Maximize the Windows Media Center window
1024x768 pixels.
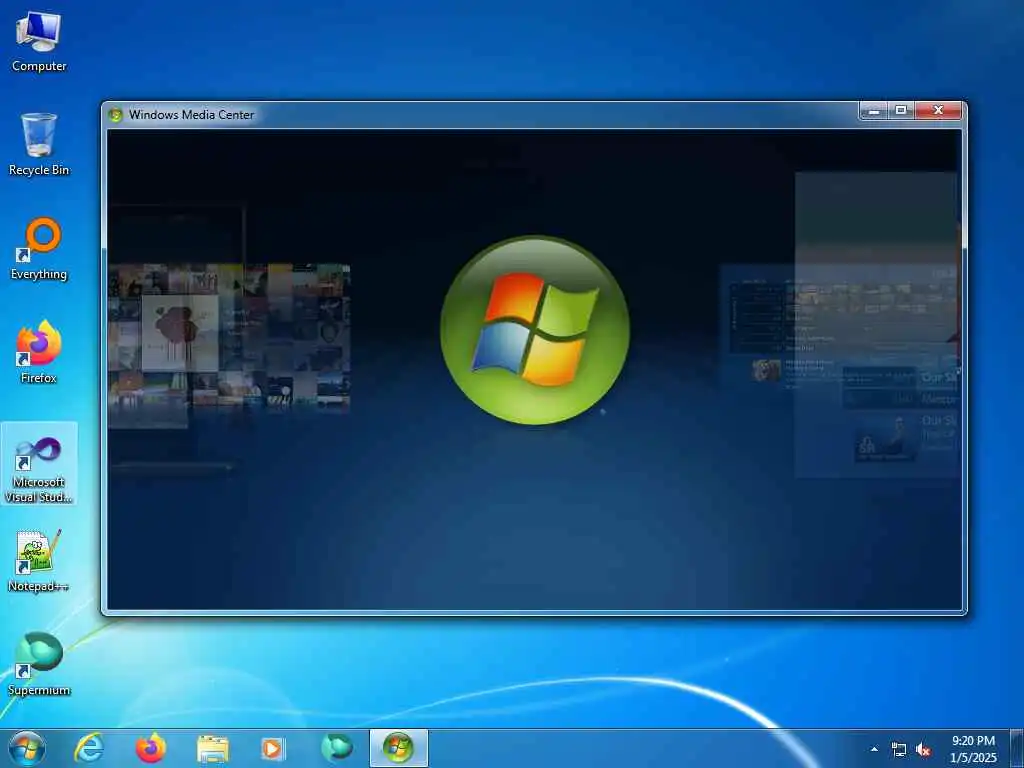coord(901,111)
